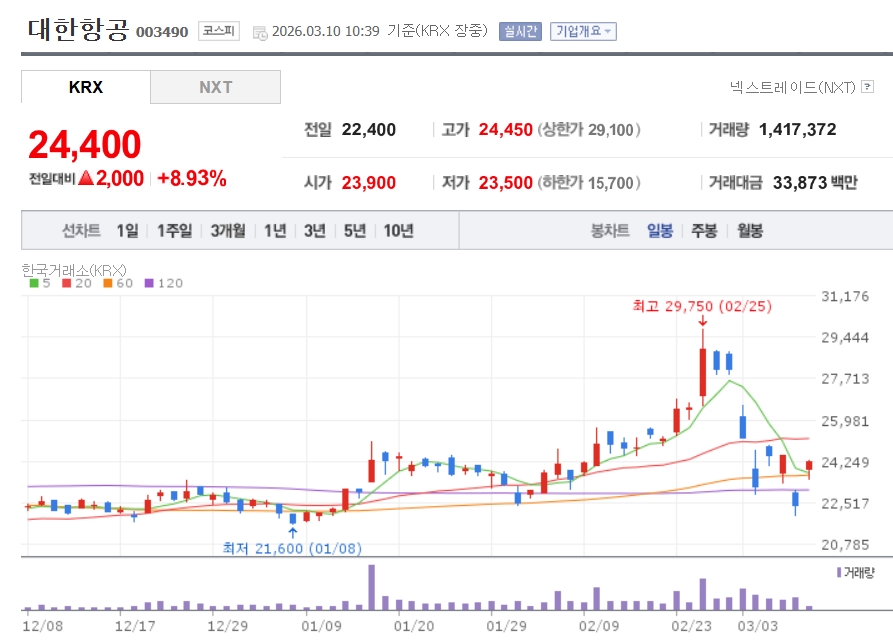Screen dimensions: 893x644
Task: Select the 5년 line chart period
Action: 355,231
